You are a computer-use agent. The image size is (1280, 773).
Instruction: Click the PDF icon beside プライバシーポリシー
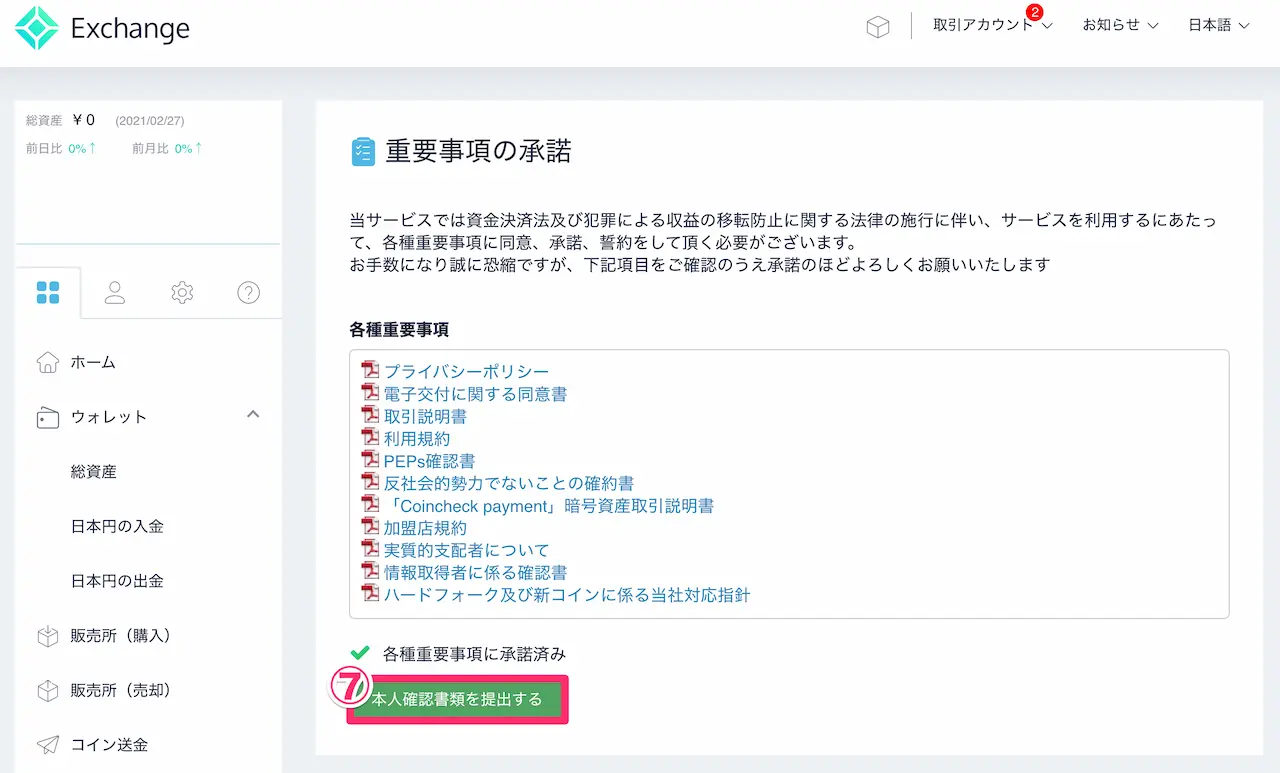tap(371, 371)
